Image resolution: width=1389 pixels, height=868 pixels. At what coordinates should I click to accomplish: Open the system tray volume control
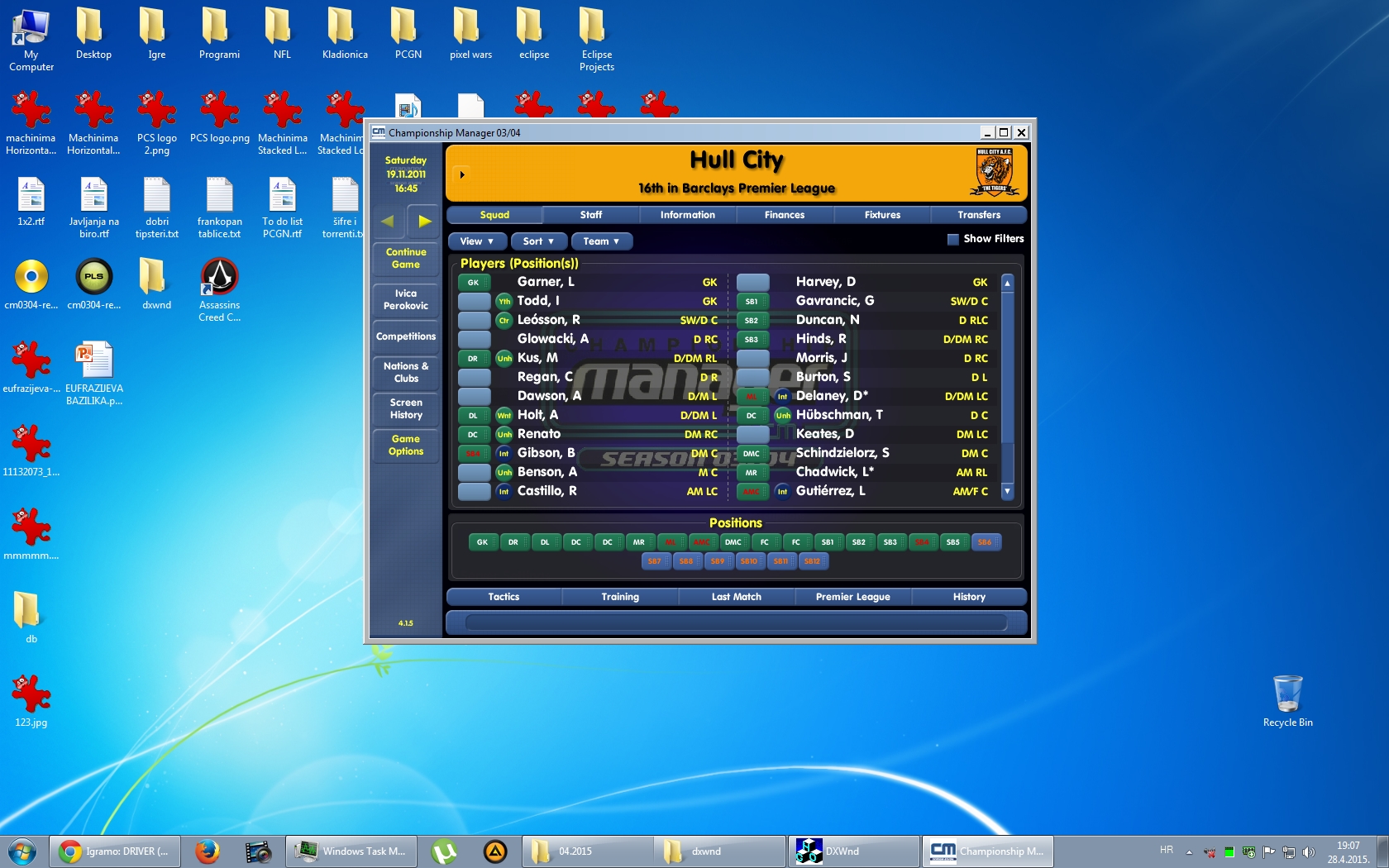(1309, 852)
